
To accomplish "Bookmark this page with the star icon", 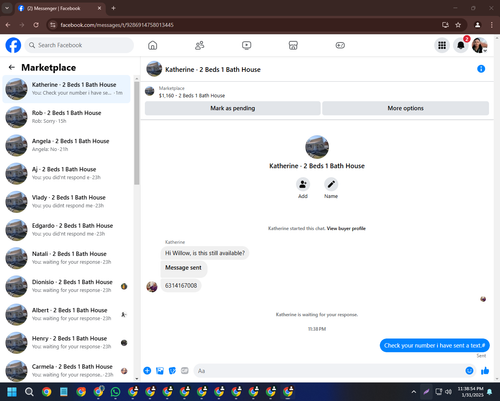I will pyautogui.click(x=458, y=25).
